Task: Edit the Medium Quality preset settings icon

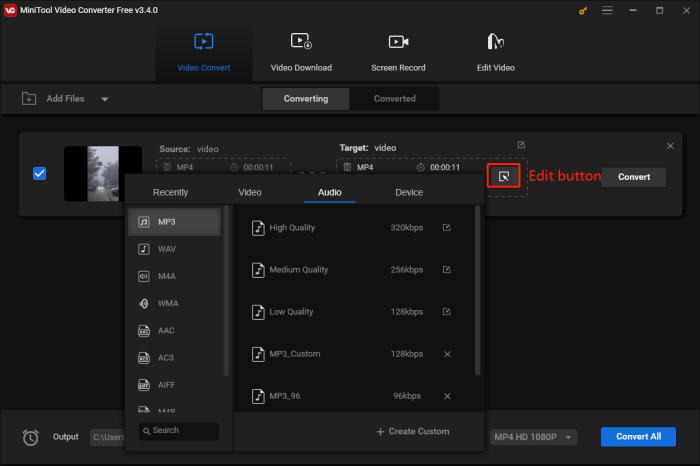Action: coord(446,270)
